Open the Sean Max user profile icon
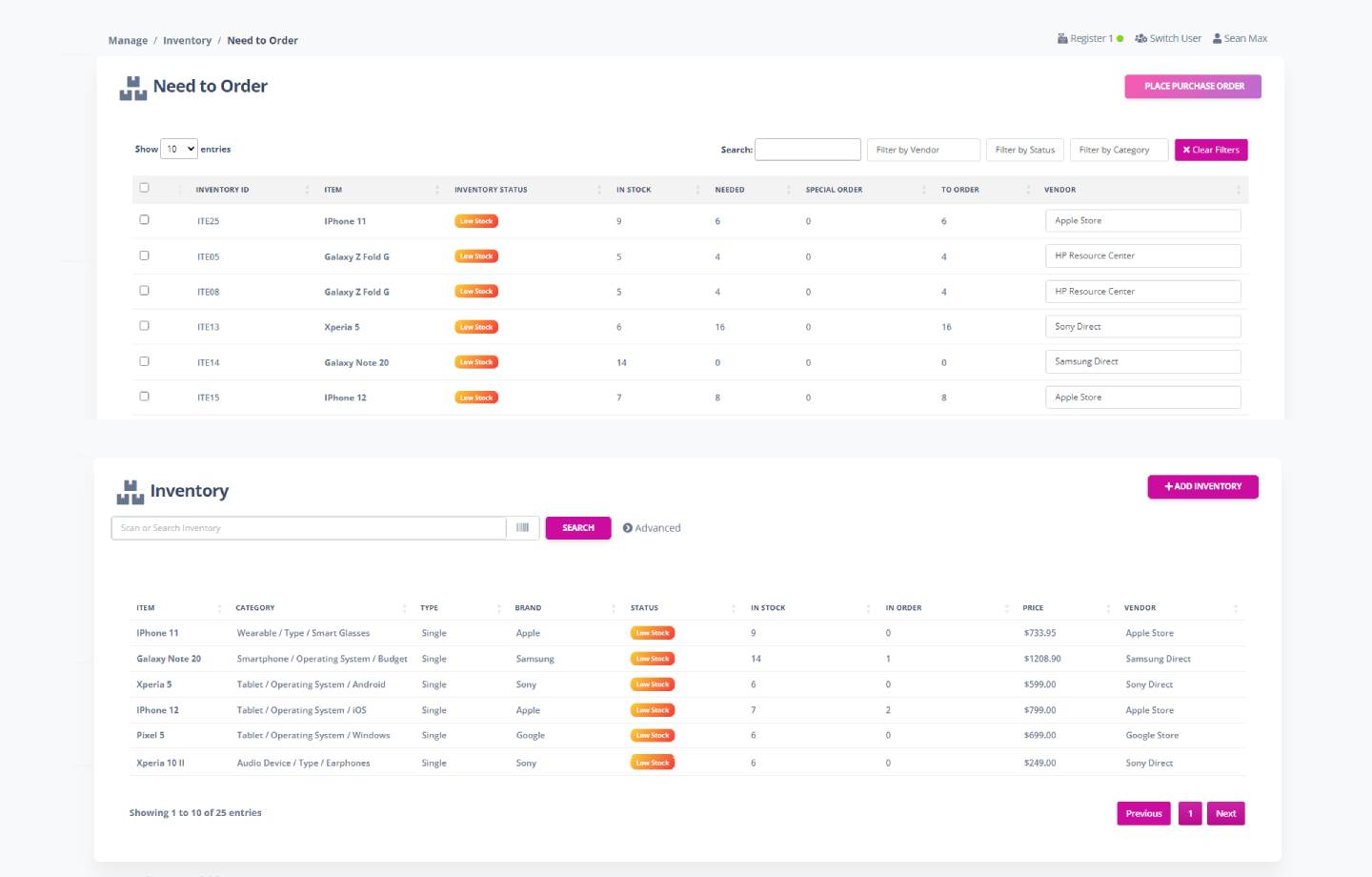Image resolution: width=1372 pixels, height=877 pixels. pos(1217,39)
